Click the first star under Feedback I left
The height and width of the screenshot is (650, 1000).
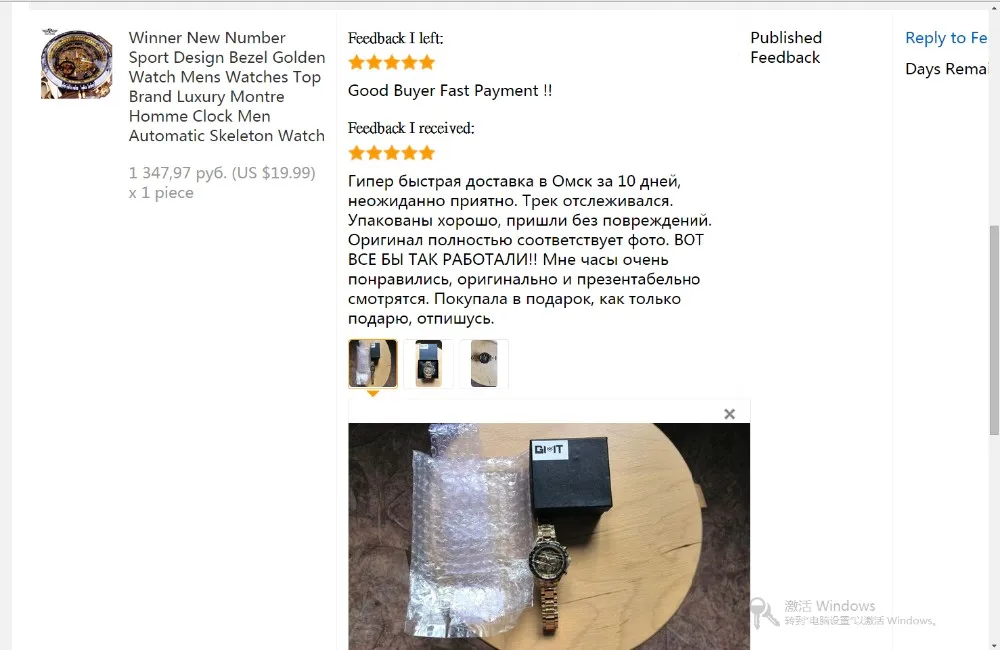(357, 63)
